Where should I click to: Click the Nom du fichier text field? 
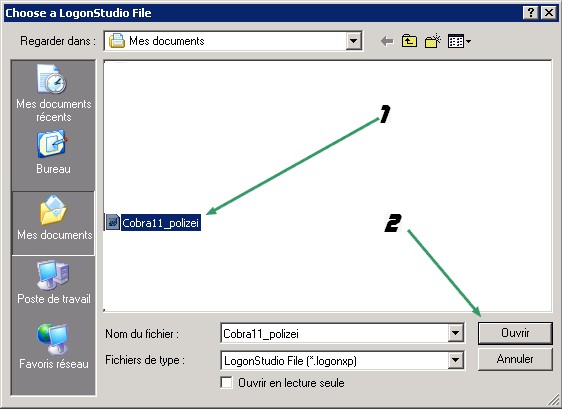point(335,333)
